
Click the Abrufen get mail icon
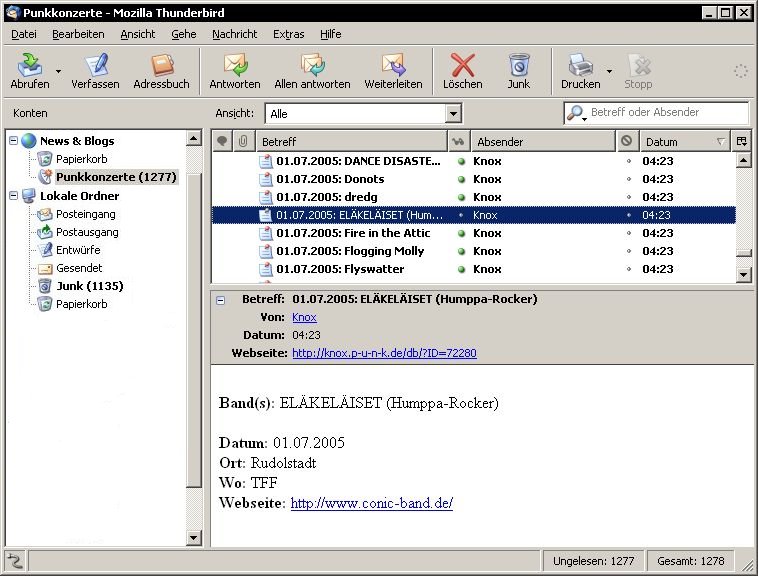[x=30, y=65]
